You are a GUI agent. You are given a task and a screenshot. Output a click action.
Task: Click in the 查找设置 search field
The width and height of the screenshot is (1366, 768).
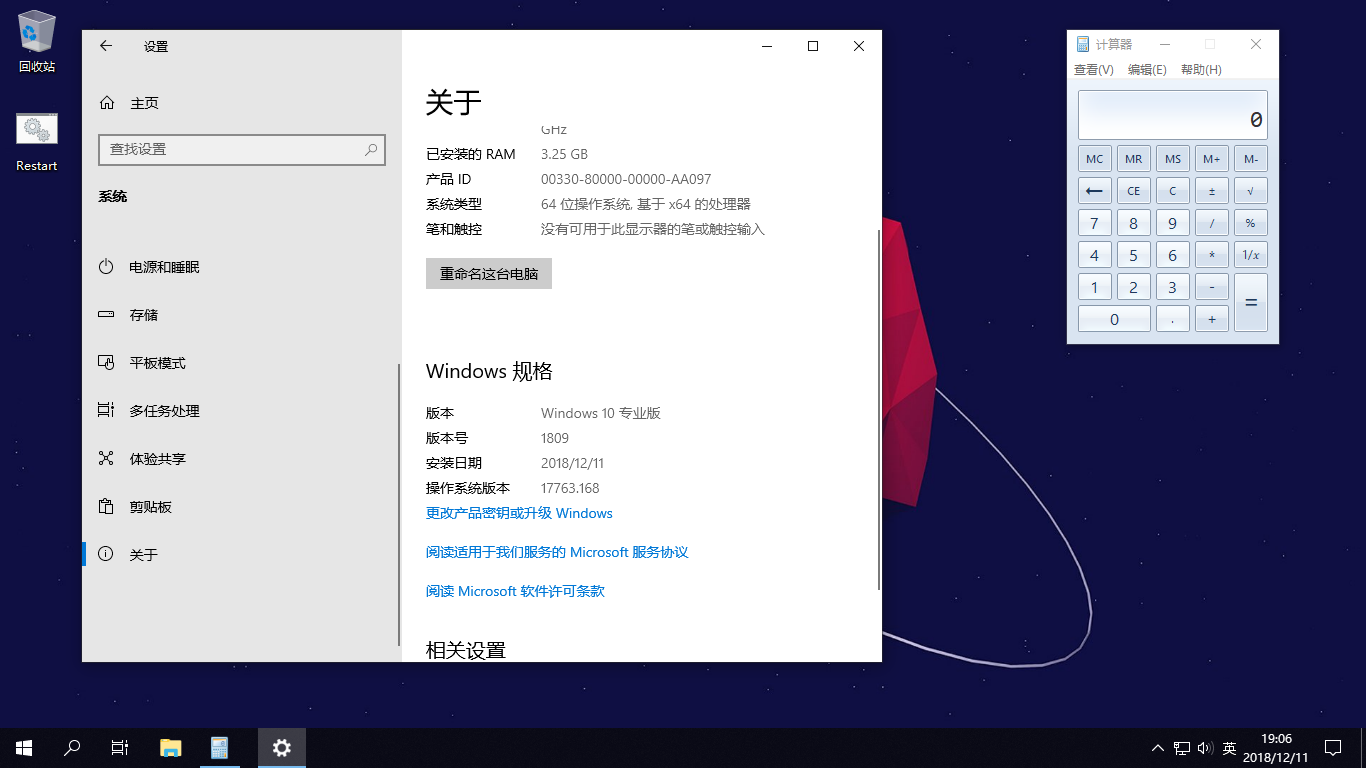coord(230,149)
